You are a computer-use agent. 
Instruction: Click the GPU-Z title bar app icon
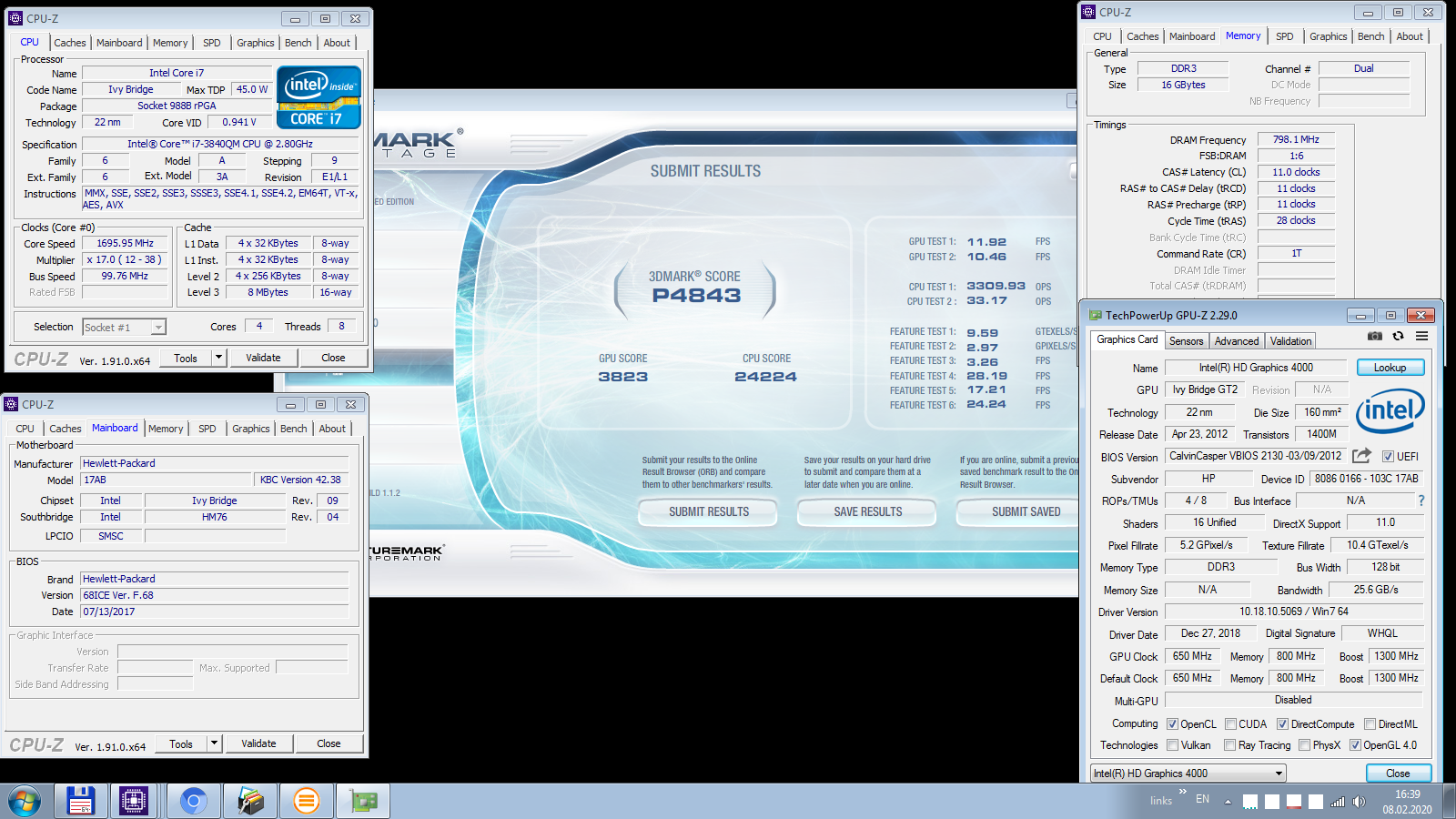[x=1096, y=315]
